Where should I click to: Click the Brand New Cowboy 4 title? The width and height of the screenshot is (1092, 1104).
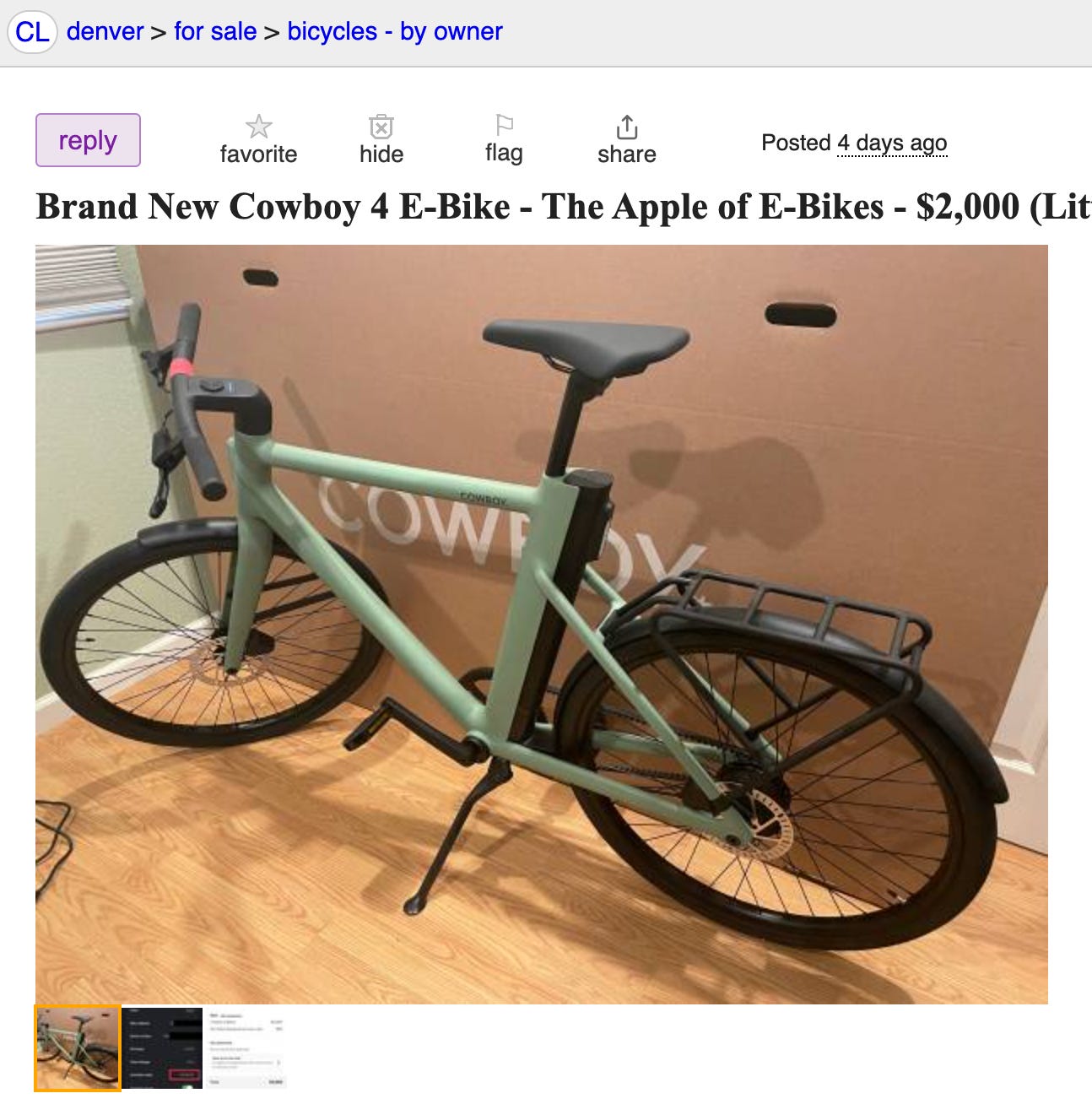click(x=564, y=207)
